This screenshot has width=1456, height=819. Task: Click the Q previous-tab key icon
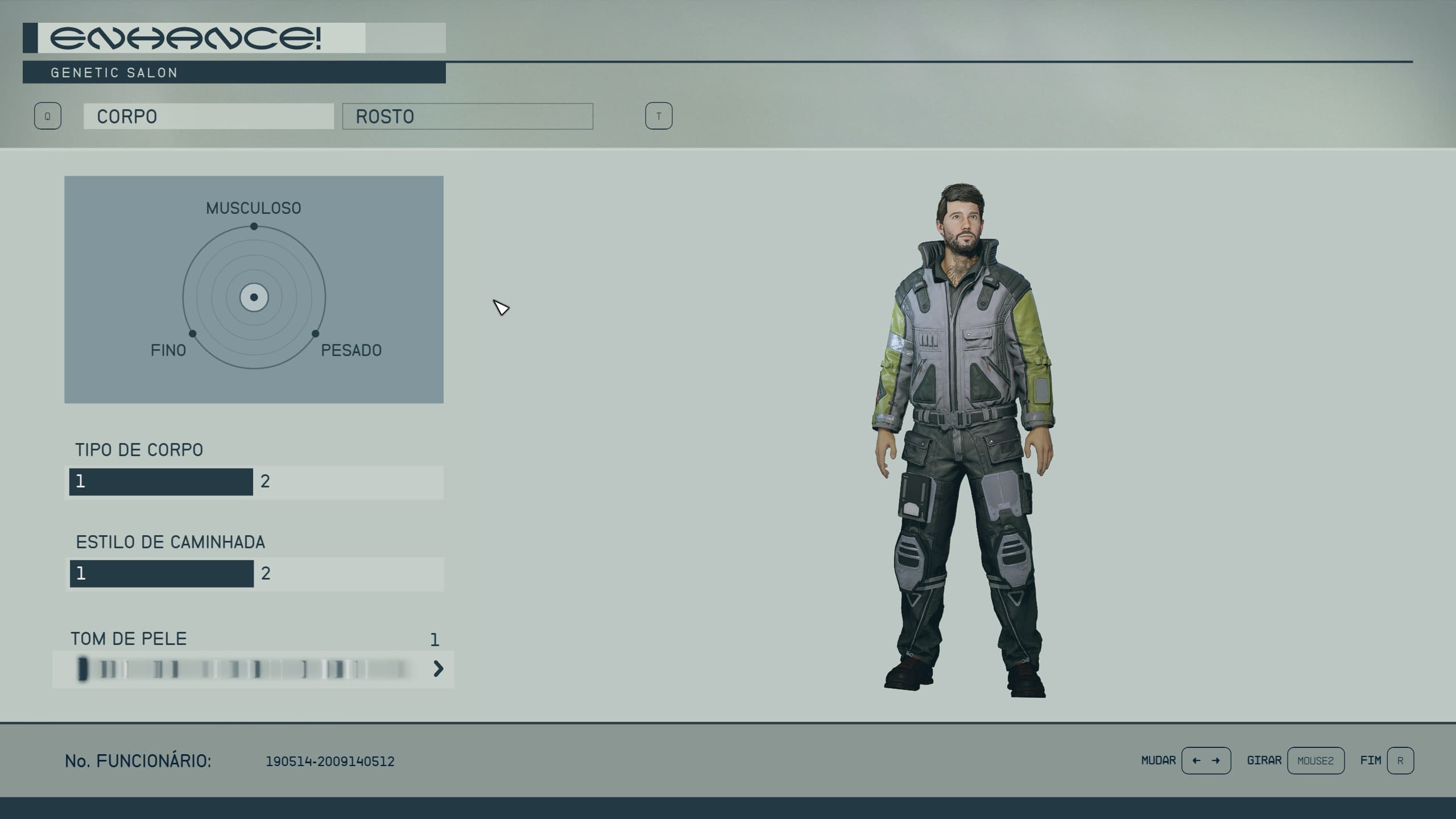[48, 116]
